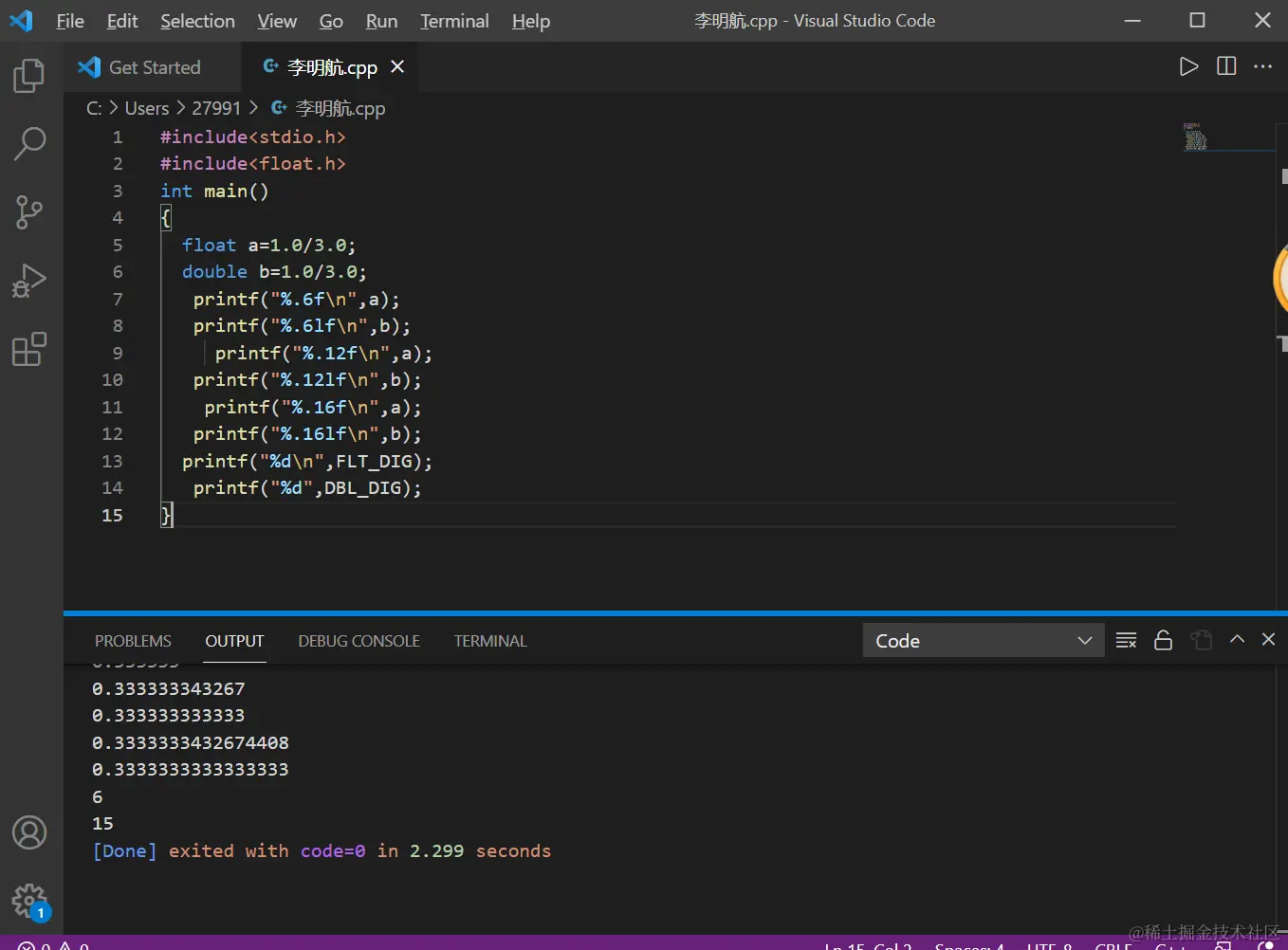
Task: Click the 27991 breadcrumb segment
Action: click(x=216, y=108)
